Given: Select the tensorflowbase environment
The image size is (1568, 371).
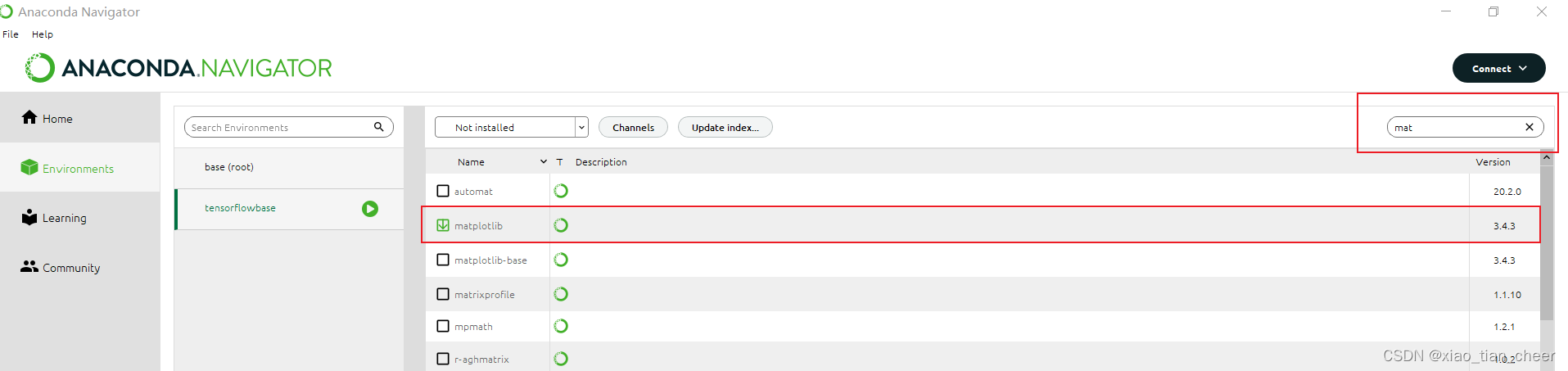Looking at the screenshot, I should coord(289,209).
